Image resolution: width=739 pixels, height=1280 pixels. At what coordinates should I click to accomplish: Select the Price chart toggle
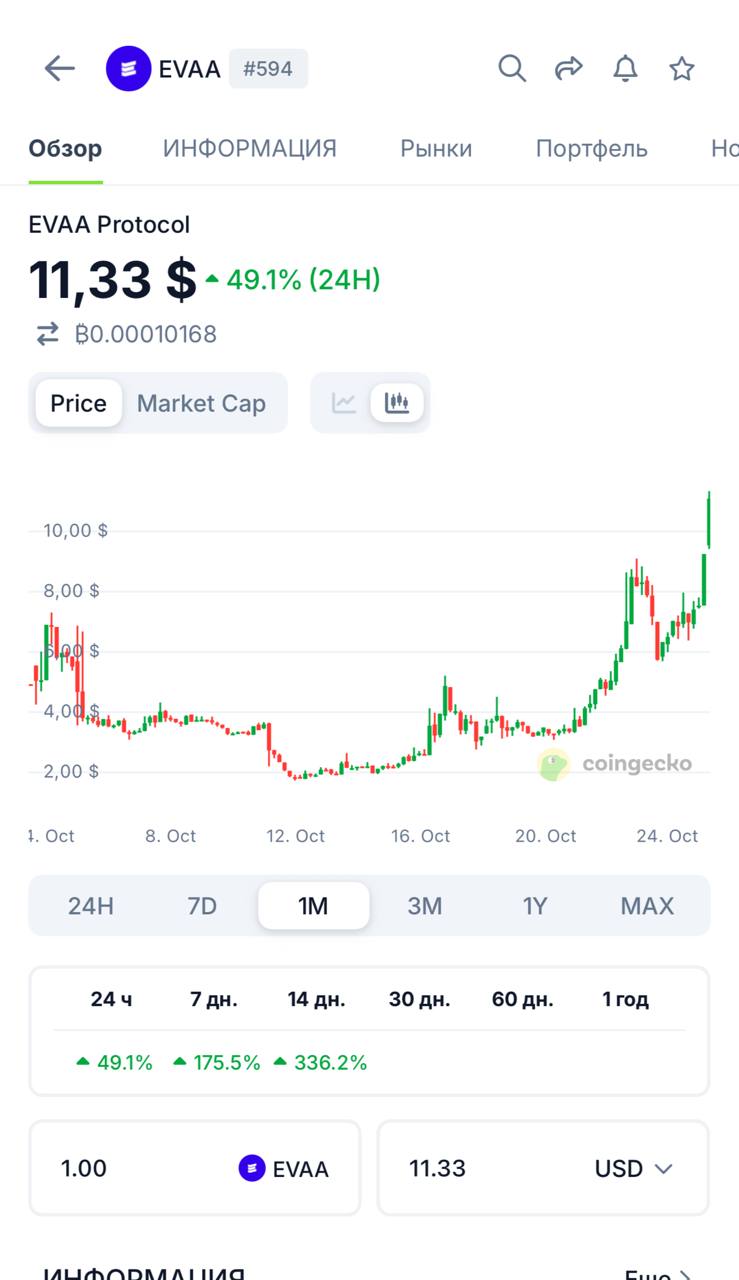78,404
